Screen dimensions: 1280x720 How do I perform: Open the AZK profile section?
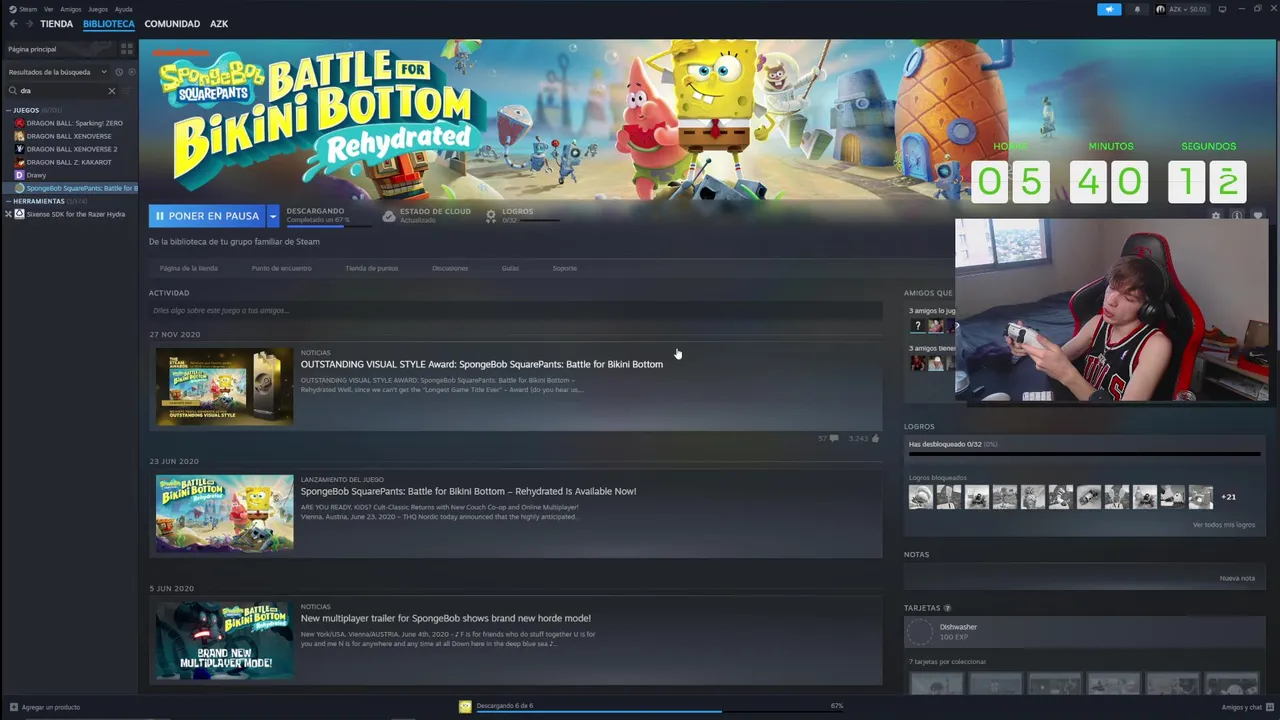219,24
